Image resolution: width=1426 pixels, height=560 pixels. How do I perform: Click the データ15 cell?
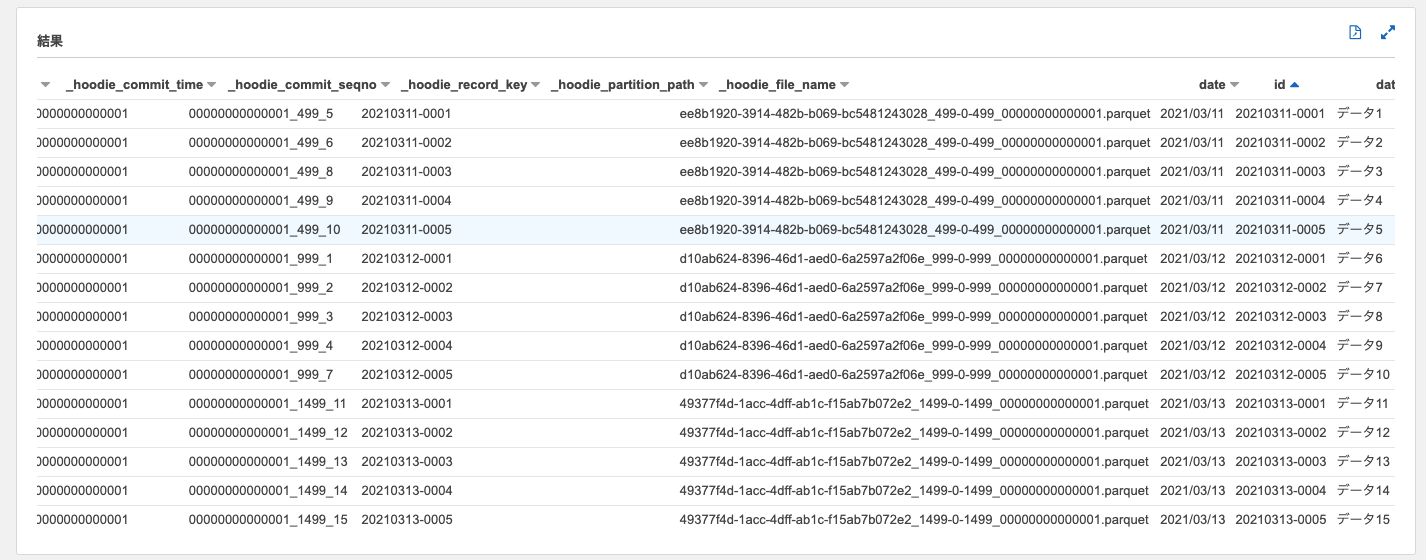(x=1364, y=520)
